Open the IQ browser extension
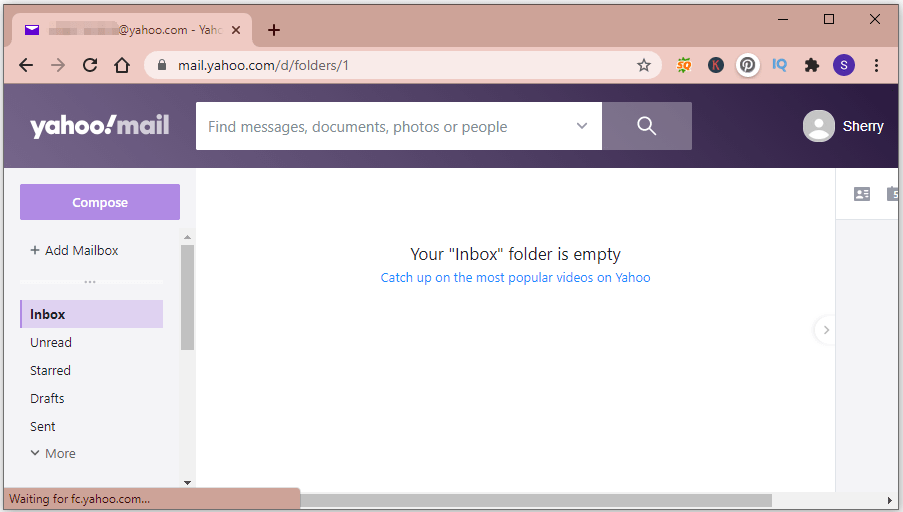 click(x=779, y=65)
